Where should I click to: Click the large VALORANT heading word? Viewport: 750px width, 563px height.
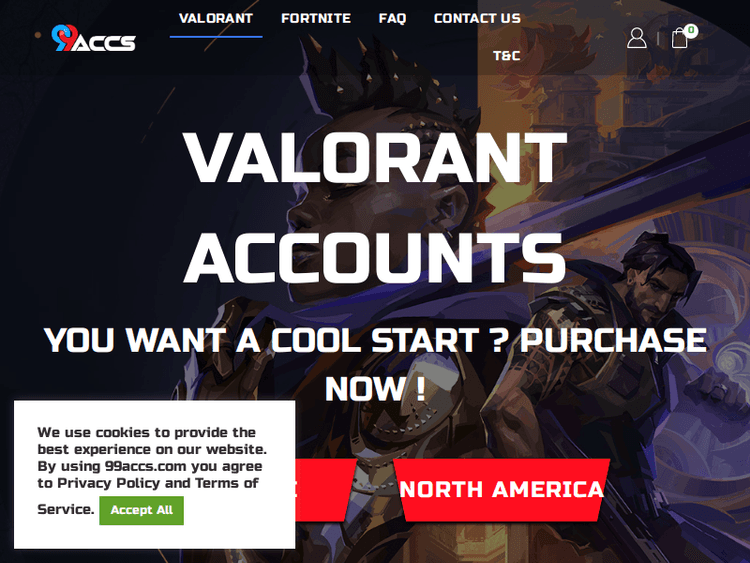tap(375, 157)
